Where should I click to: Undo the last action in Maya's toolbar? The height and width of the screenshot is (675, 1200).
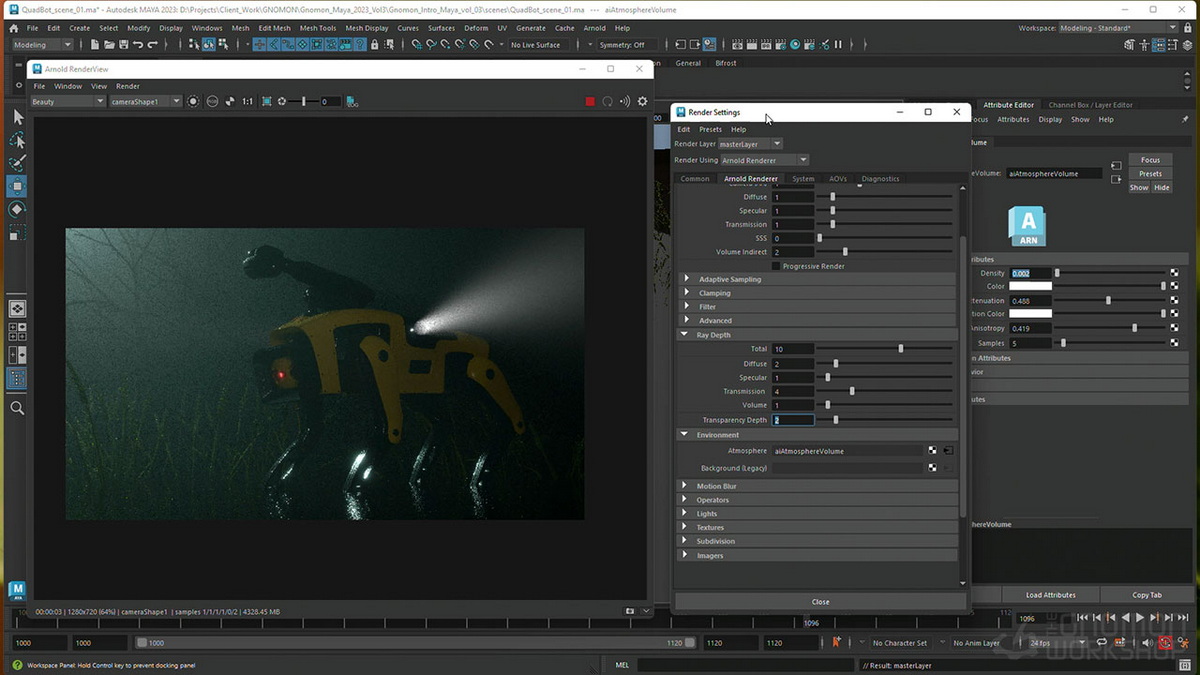tap(138, 45)
